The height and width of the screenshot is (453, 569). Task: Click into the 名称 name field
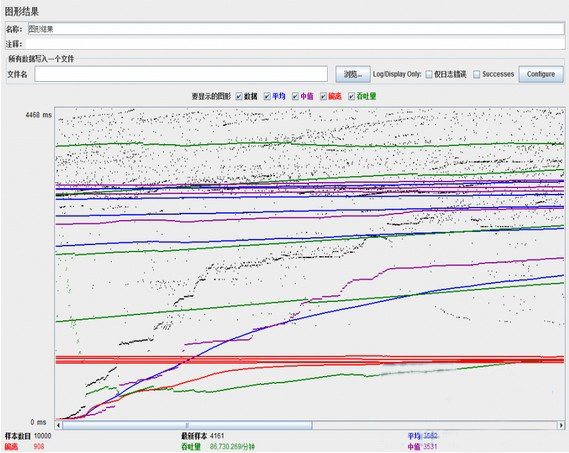[295, 29]
